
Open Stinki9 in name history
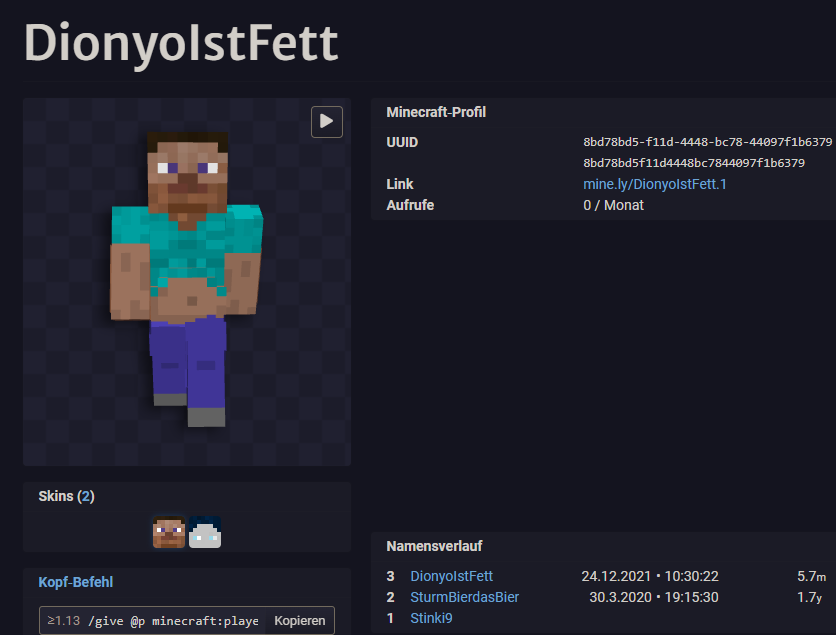point(431,618)
